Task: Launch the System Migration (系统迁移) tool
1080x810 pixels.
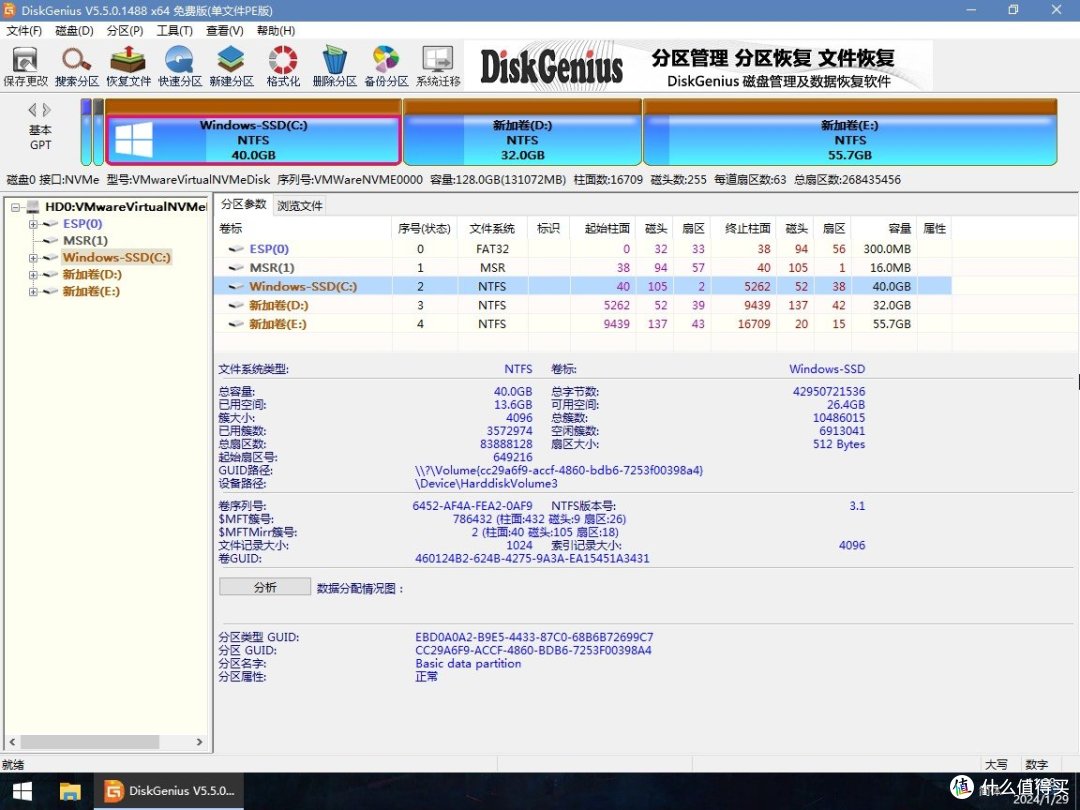Action: pyautogui.click(x=438, y=66)
